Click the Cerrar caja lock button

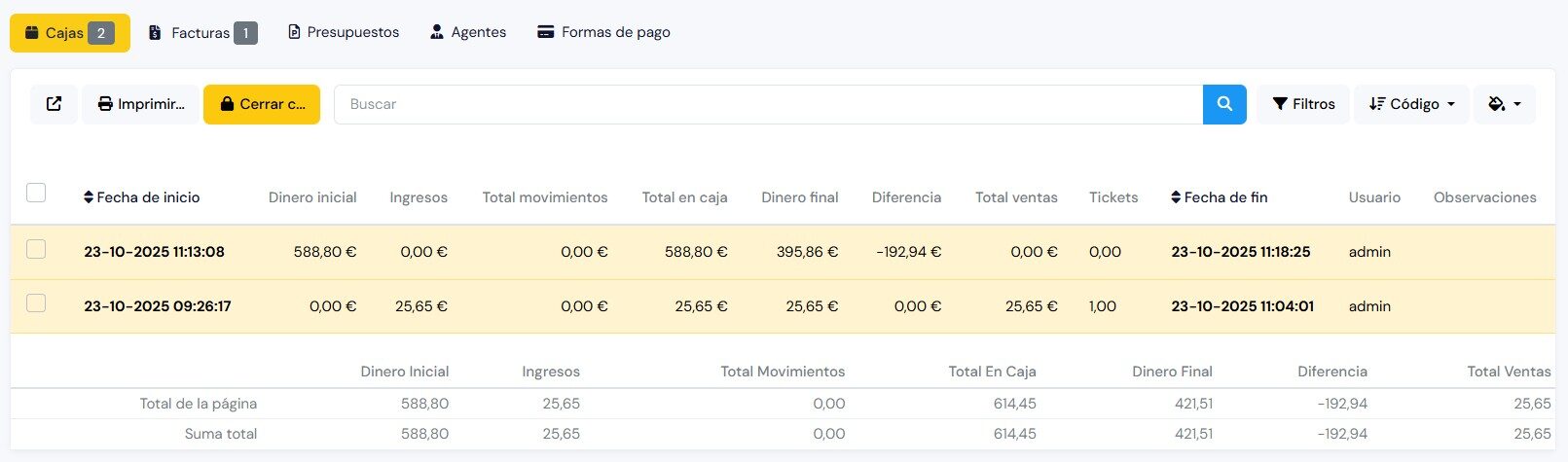(x=262, y=104)
